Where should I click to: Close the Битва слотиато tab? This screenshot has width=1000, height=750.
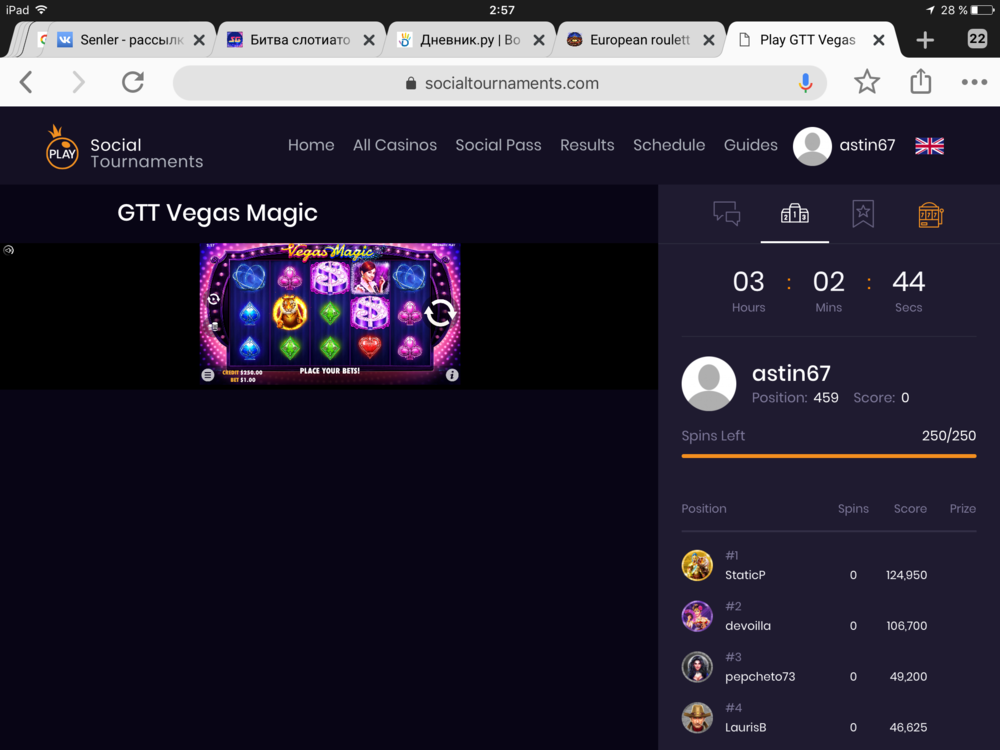click(369, 40)
